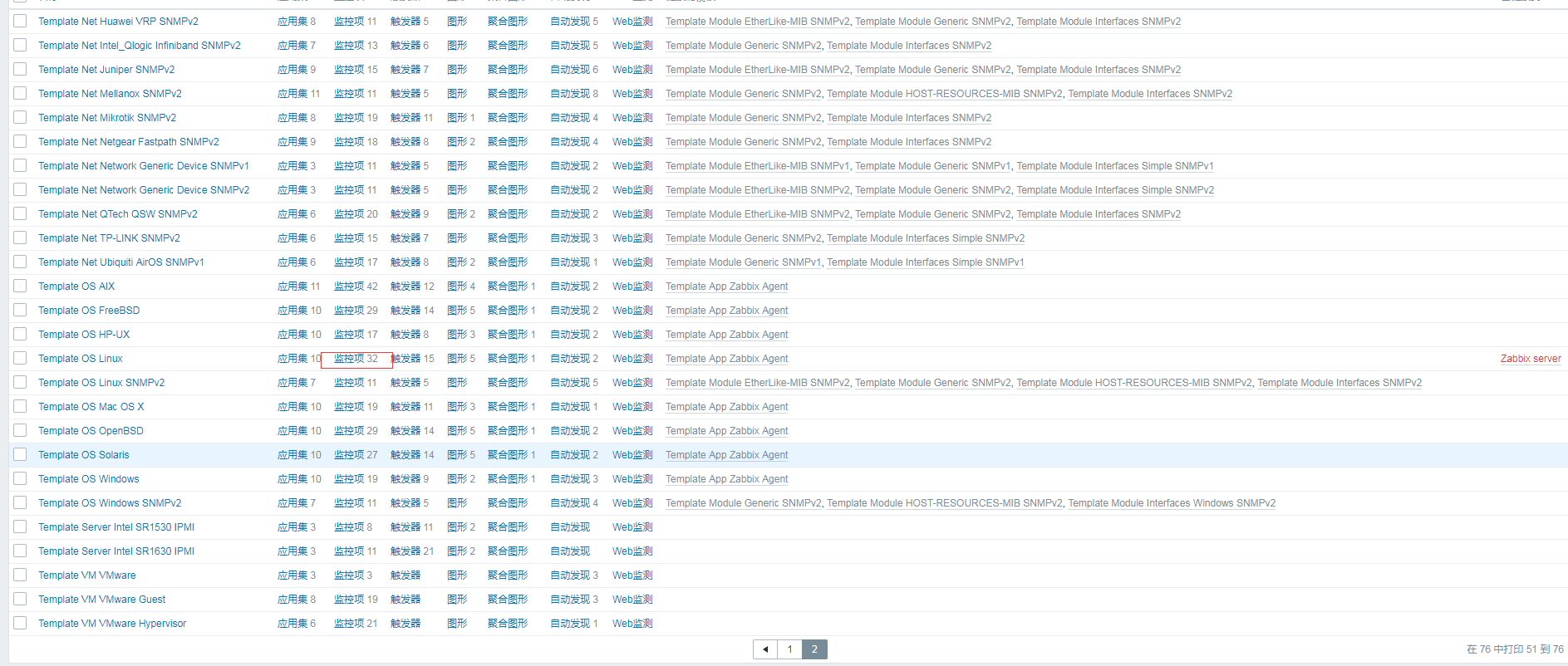Open Template Net Intel_Qlogic Infiniband SNMPv2
The height and width of the screenshot is (666, 1568).
coord(140,46)
